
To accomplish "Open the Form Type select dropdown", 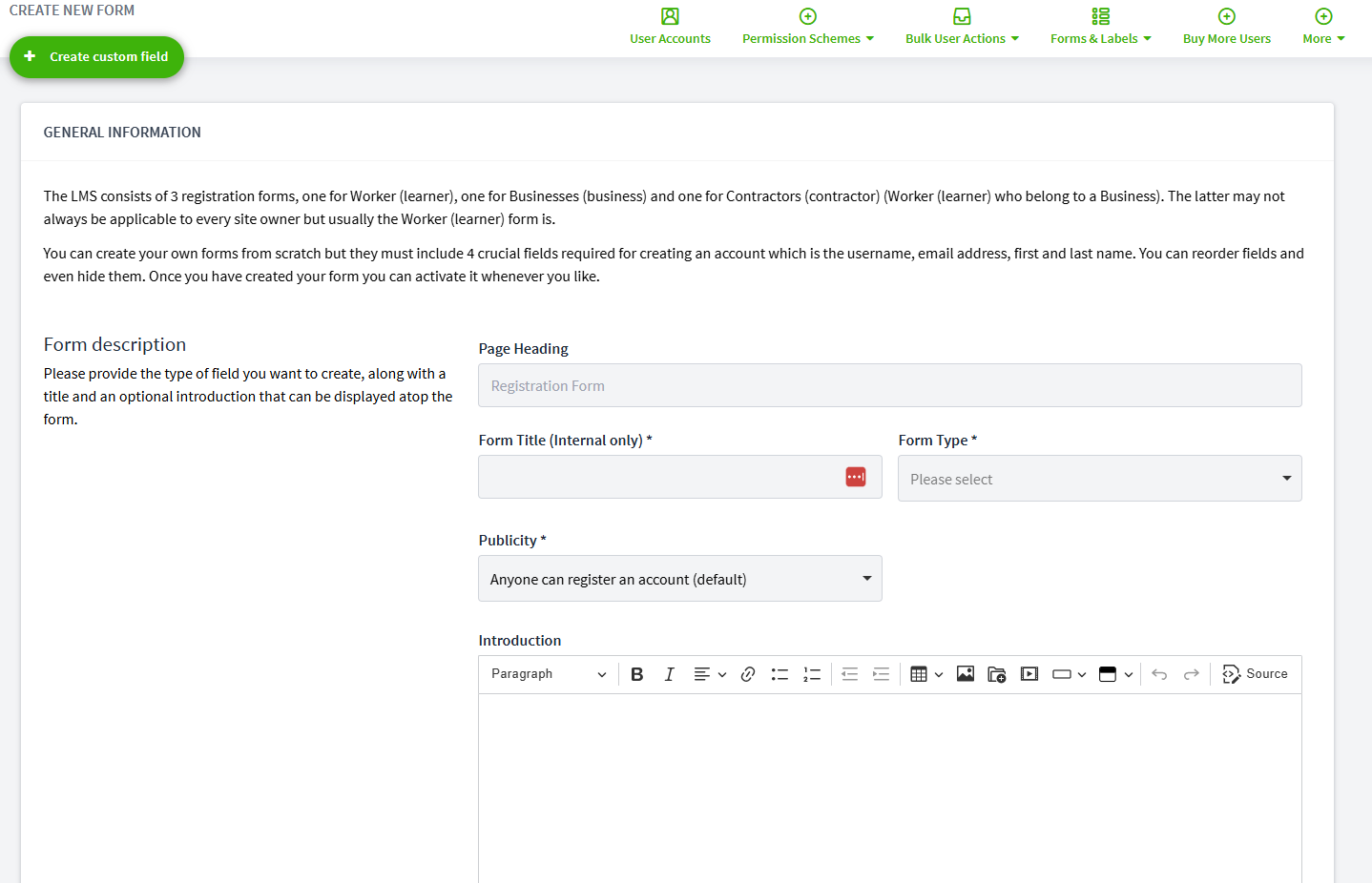I will (x=1100, y=479).
